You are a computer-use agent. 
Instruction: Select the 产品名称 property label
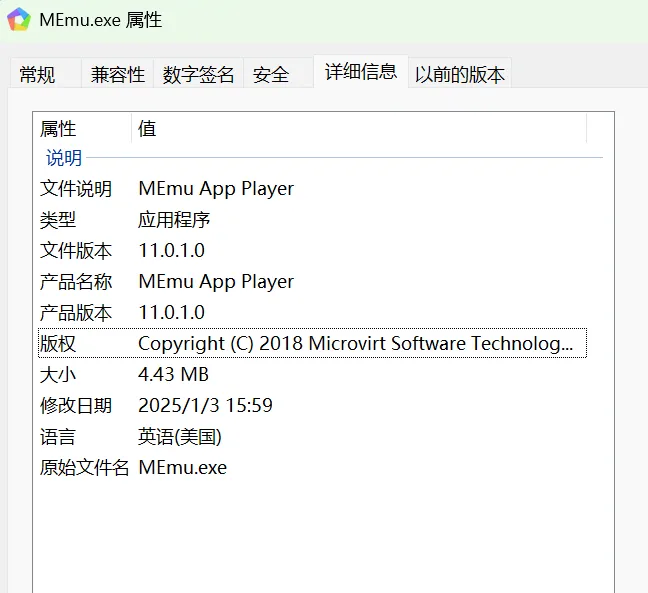click(76, 282)
